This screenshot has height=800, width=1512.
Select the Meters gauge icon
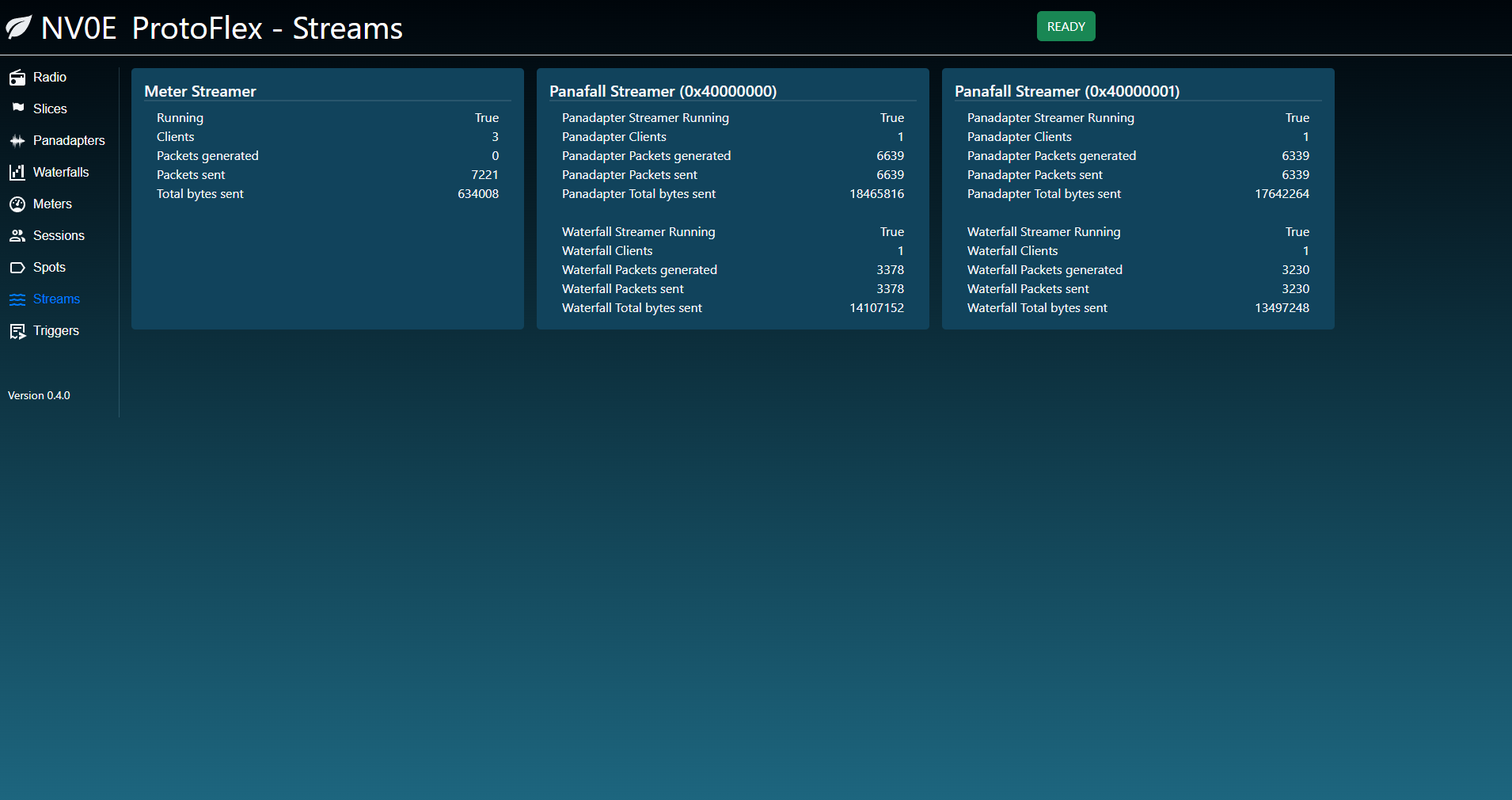(x=18, y=204)
